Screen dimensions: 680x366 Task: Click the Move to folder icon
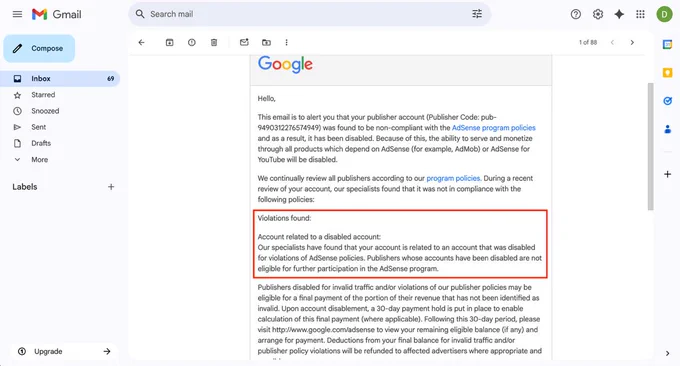pyautogui.click(x=266, y=42)
